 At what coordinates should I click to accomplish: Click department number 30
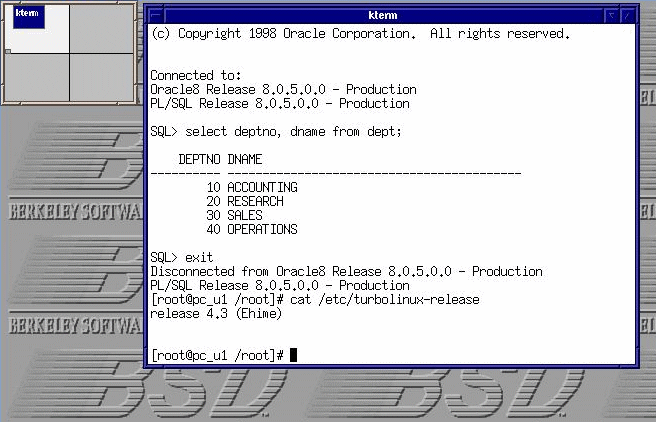213,215
